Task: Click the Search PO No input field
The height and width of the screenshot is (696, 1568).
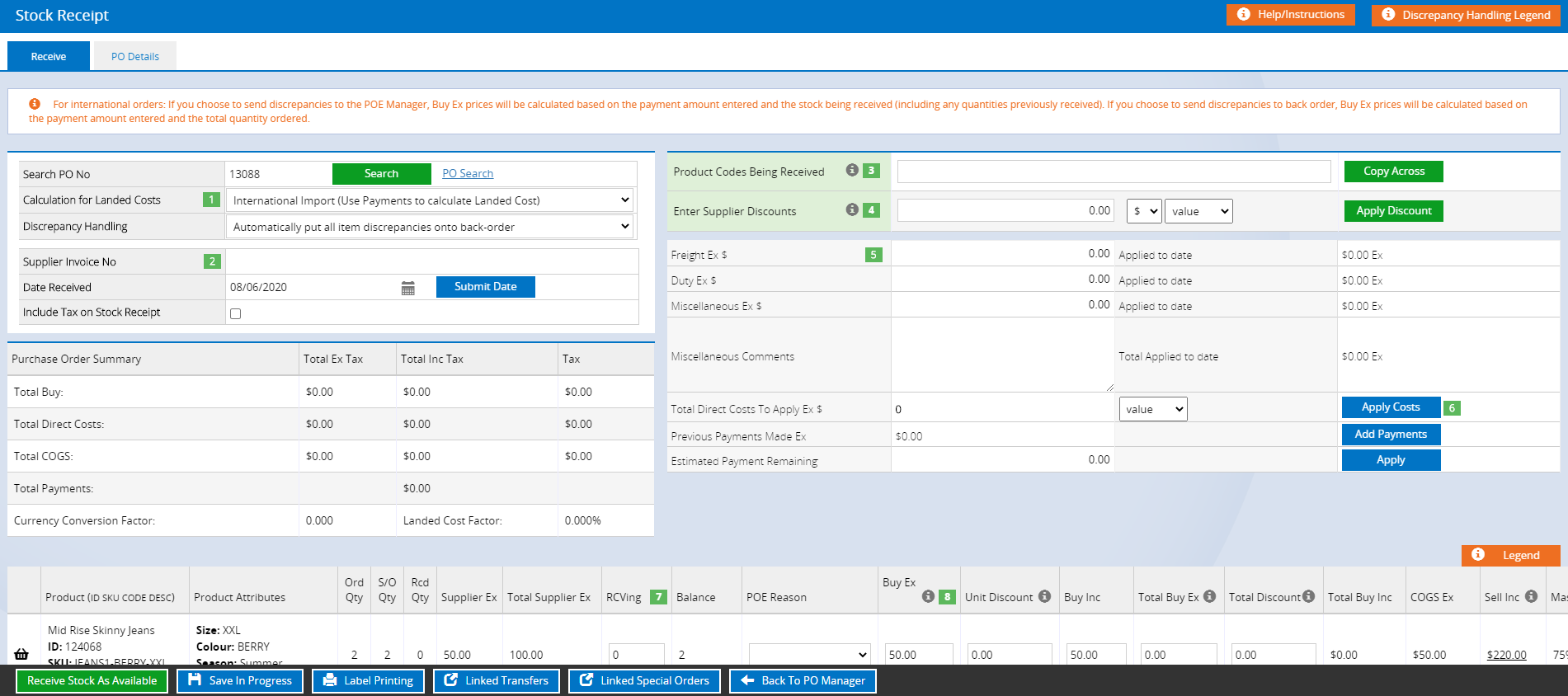Action: (278, 174)
